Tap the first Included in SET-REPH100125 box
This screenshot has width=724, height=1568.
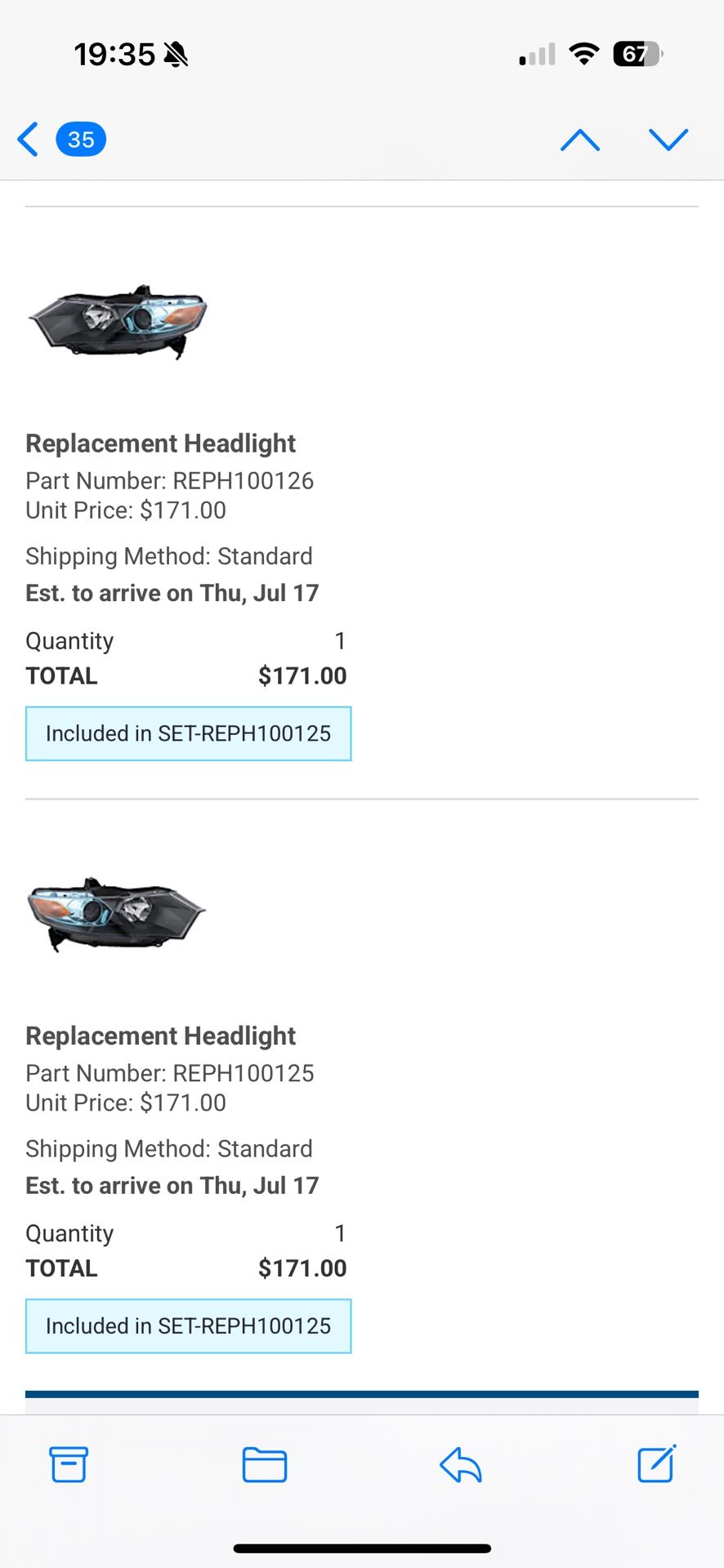[x=189, y=733]
